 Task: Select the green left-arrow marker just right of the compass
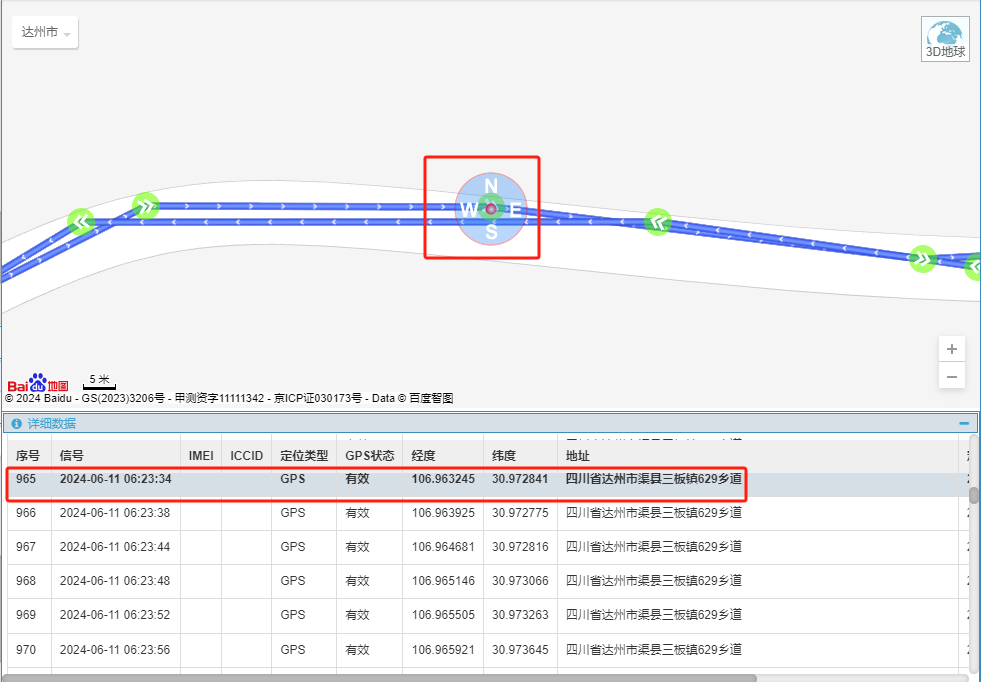pyautogui.click(x=657, y=222)
